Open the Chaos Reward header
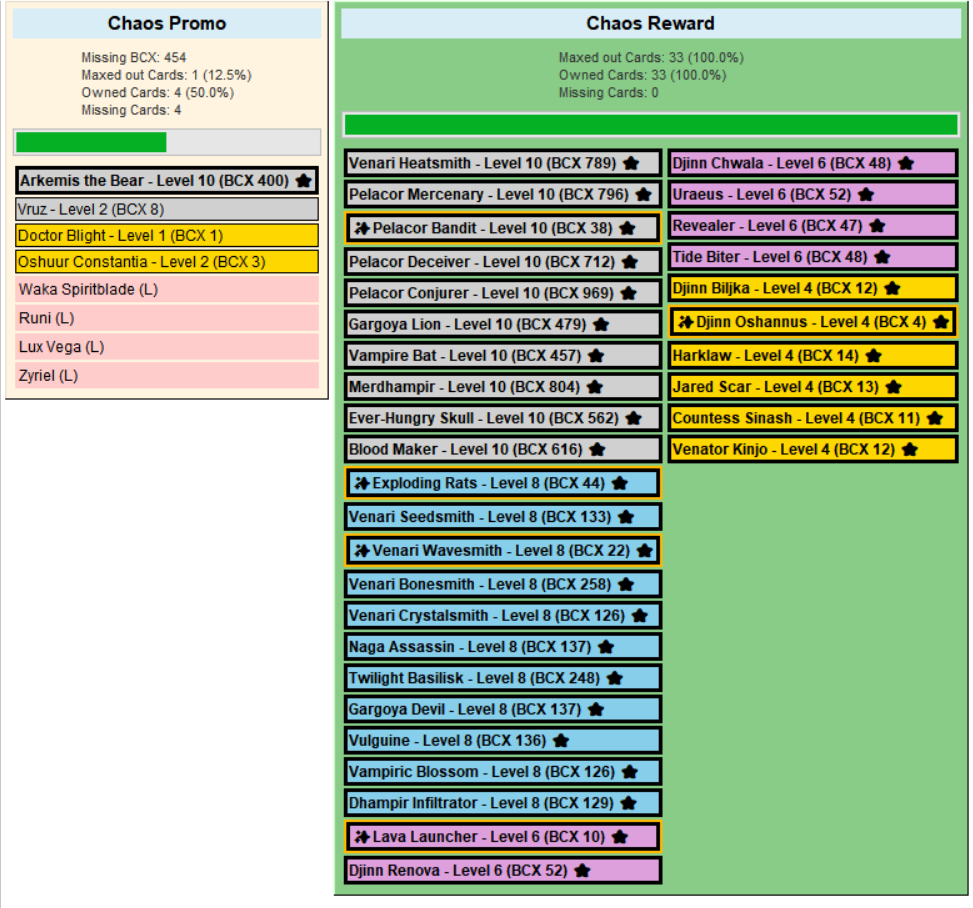 [650, 24]
